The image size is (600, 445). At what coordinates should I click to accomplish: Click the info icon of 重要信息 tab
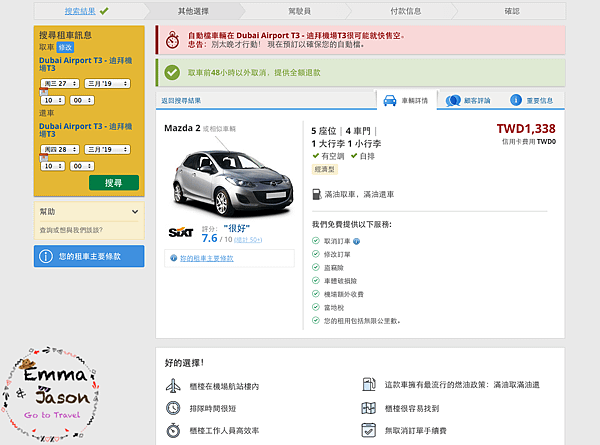coord(516,100)
